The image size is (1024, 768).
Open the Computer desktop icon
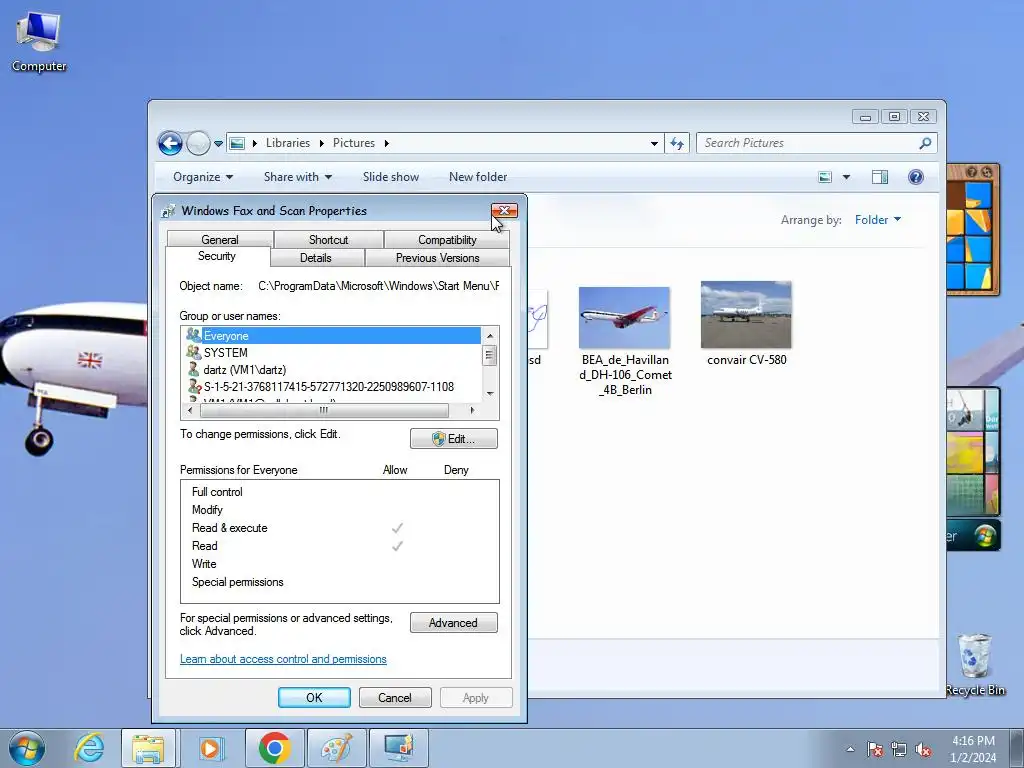pos(39,42)
